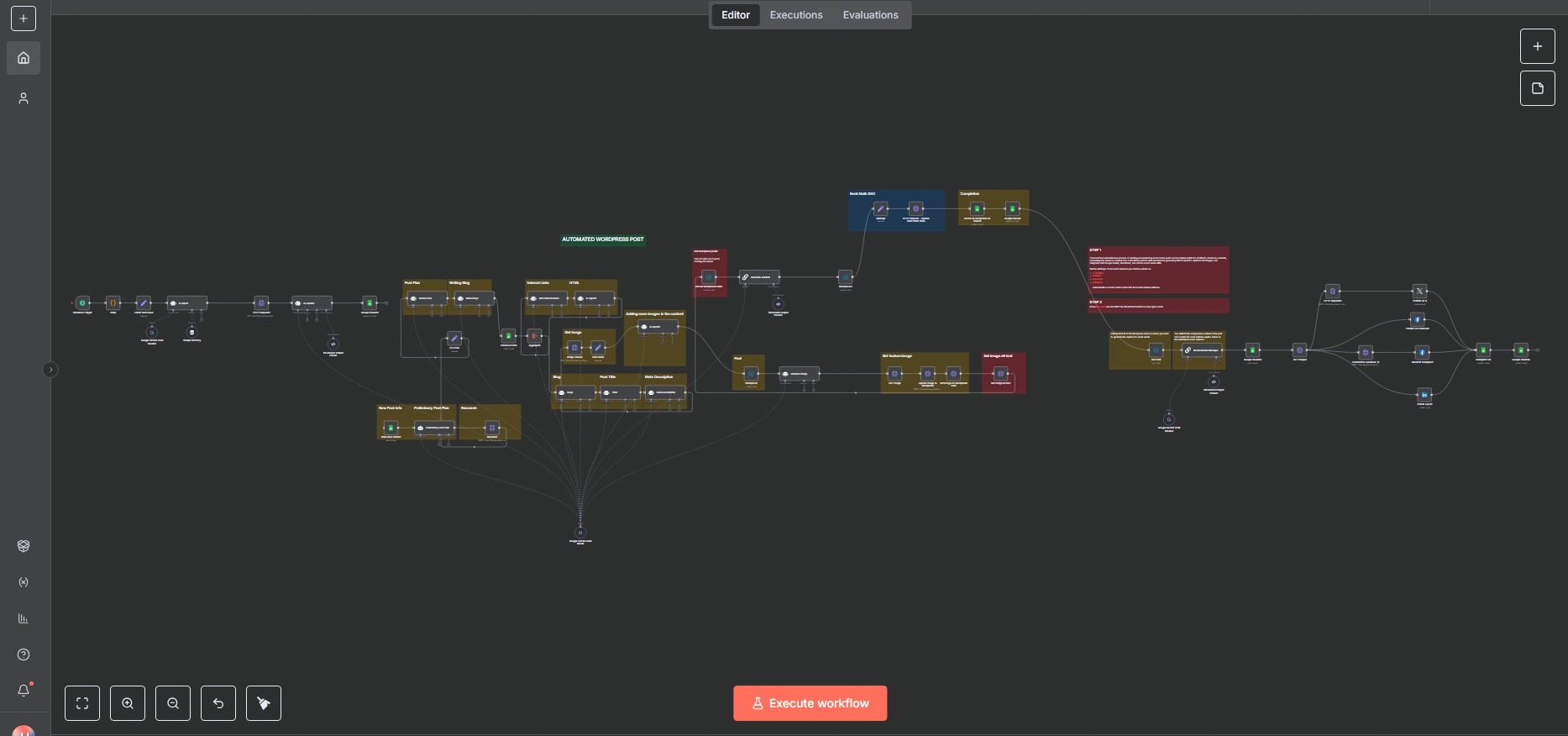Click the STEP 2 sticky note

click(1158, 306)
